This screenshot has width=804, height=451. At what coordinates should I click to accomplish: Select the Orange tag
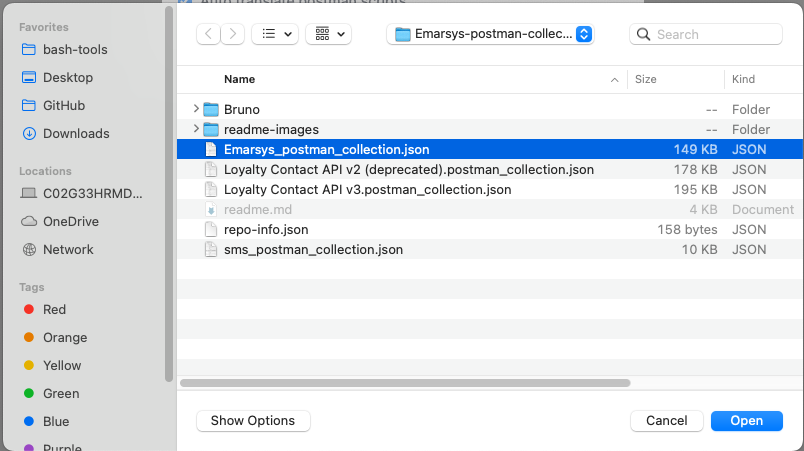click(65, 338)
